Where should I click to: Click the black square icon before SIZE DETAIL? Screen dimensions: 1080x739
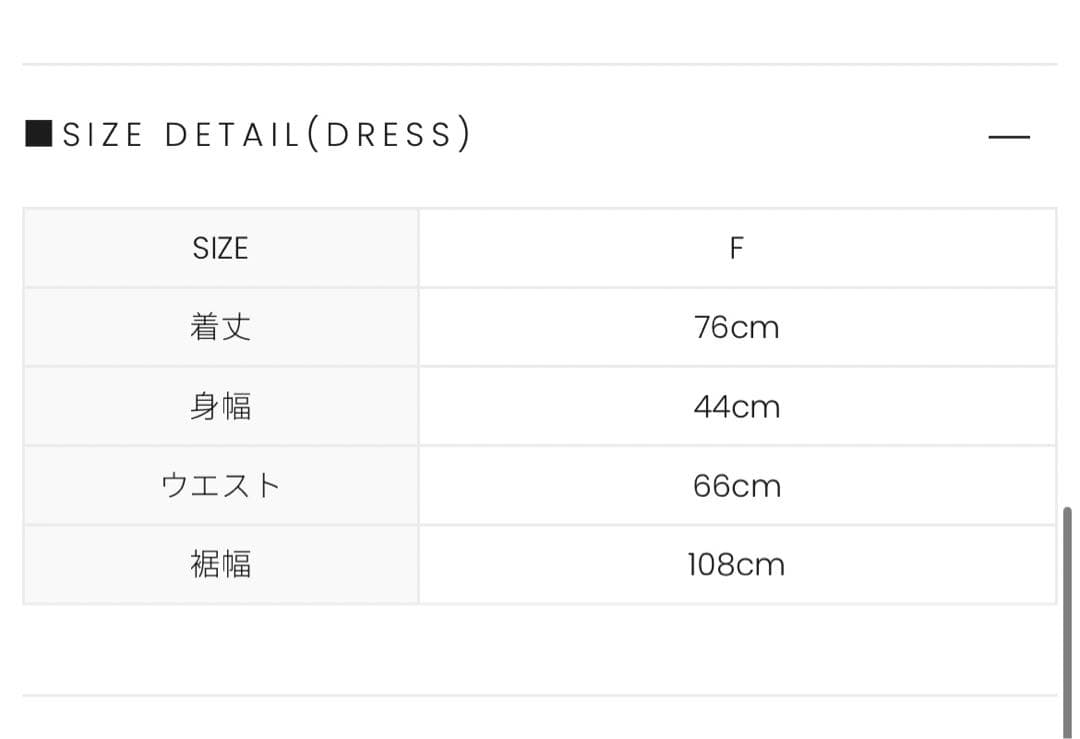pyautogui.click(x=37, y=132)
